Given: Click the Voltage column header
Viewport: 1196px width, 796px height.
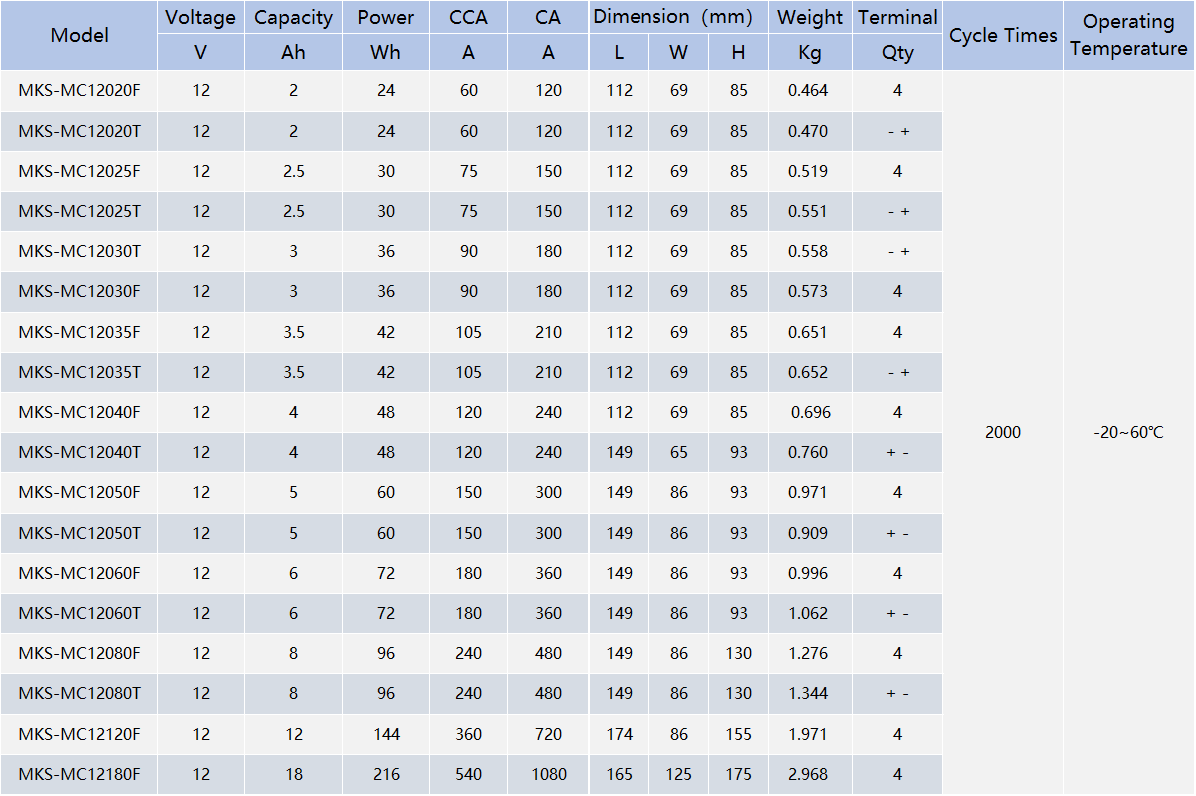Looking at the screenshot, I should [201, 18].
